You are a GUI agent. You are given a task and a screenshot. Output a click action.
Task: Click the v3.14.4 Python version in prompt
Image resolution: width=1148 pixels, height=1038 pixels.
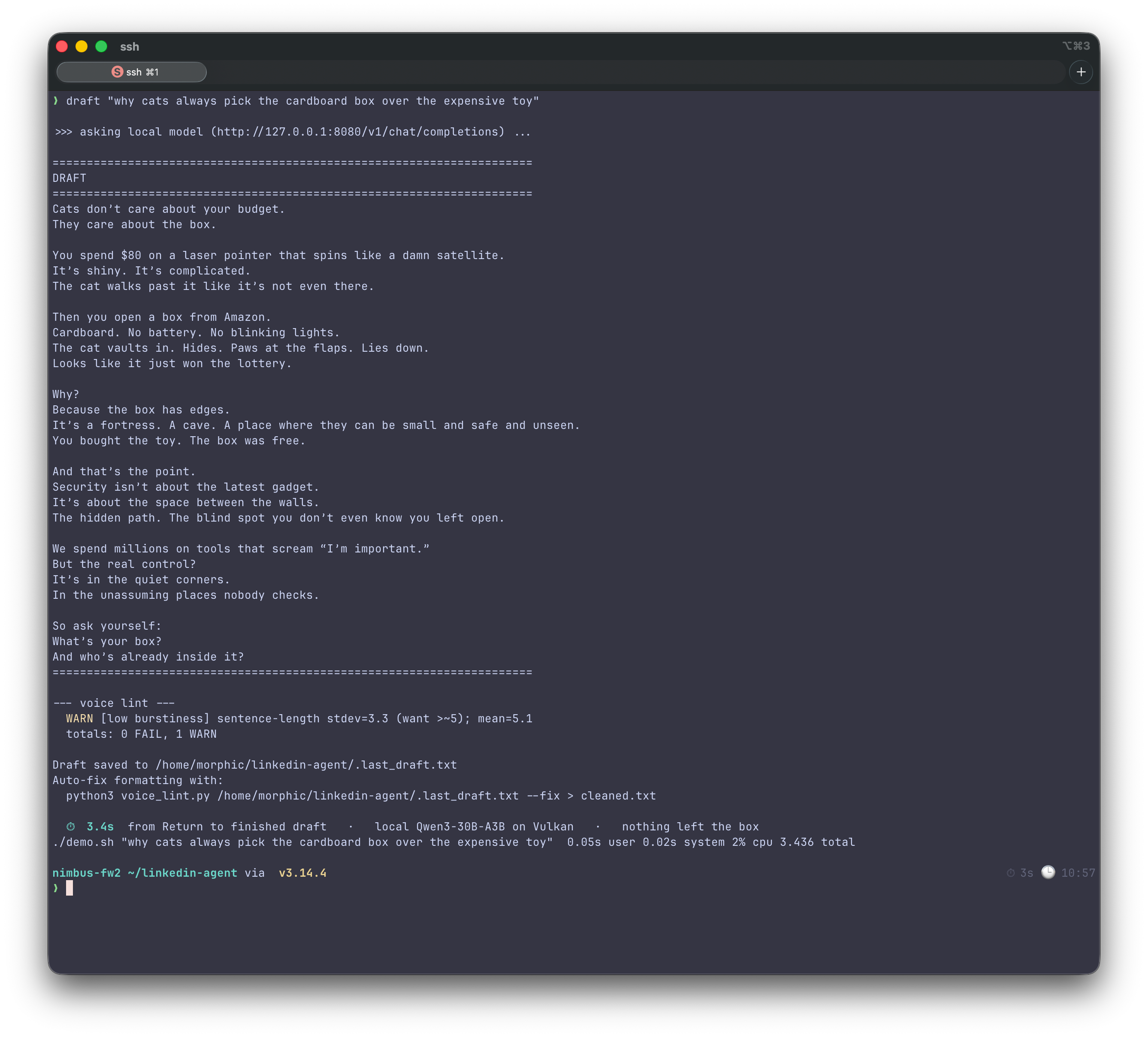[302, 873]
